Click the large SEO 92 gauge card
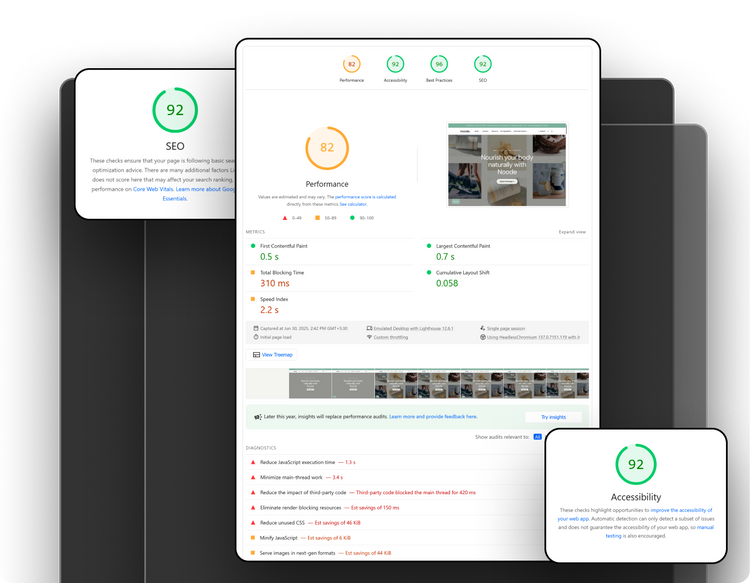750x583 pixels. point(175,110)
